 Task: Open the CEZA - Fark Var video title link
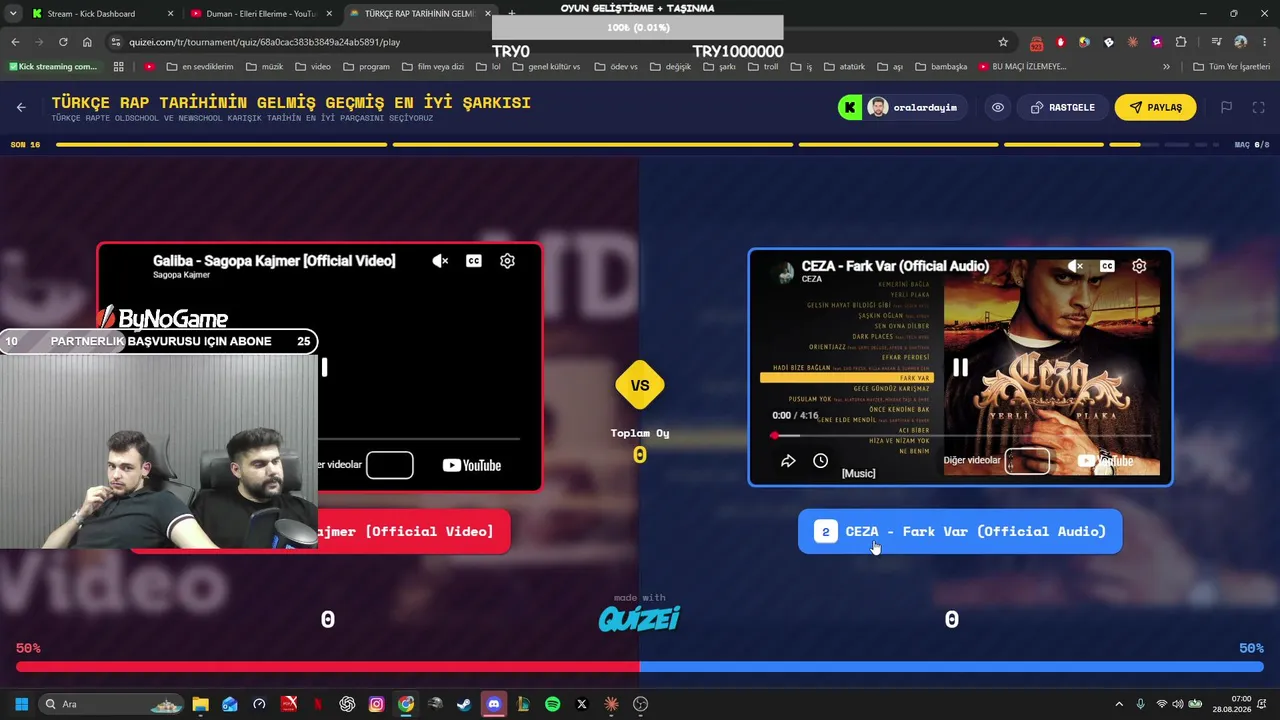(x=895, y=266)
